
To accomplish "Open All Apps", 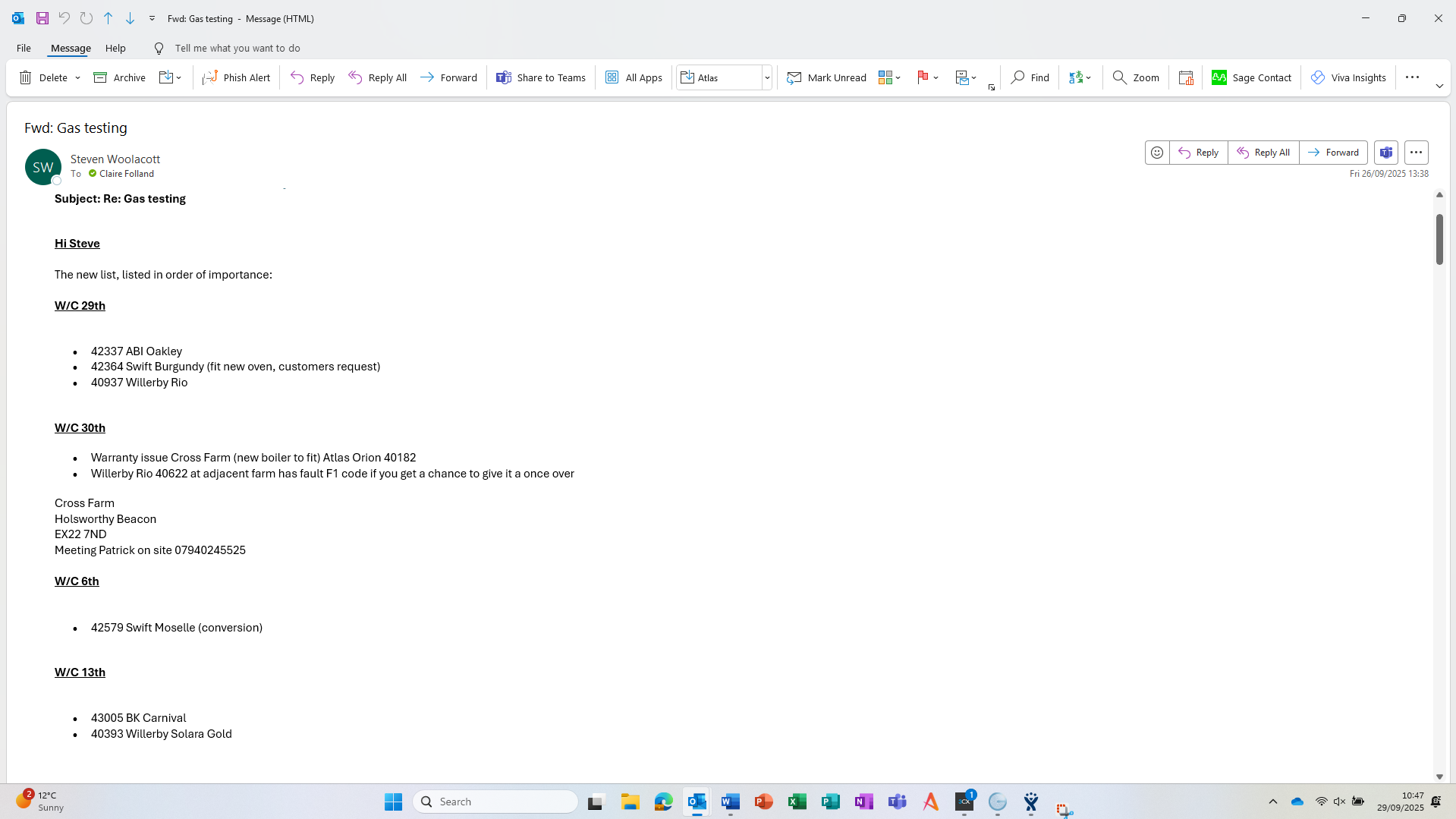I will 634,77.
